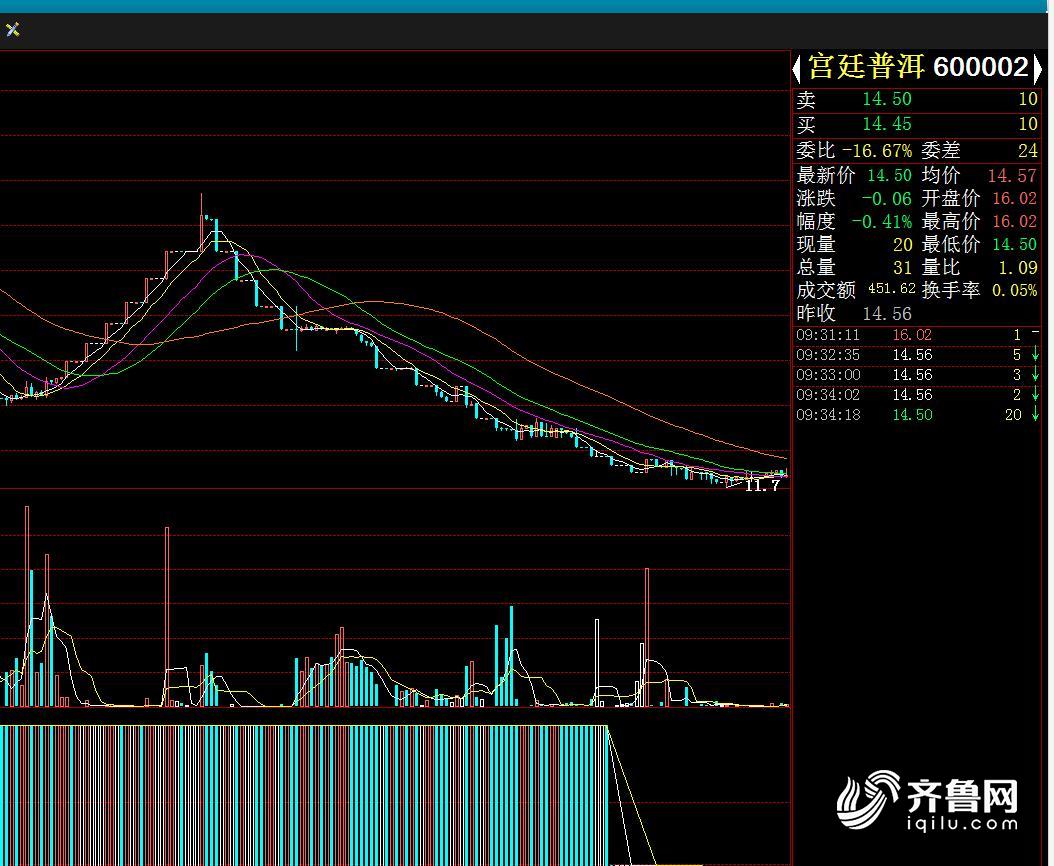Click the tallest volume bar at far left
The height and width of the screenshot is (866, 1054).
click(x=27, y=605)
